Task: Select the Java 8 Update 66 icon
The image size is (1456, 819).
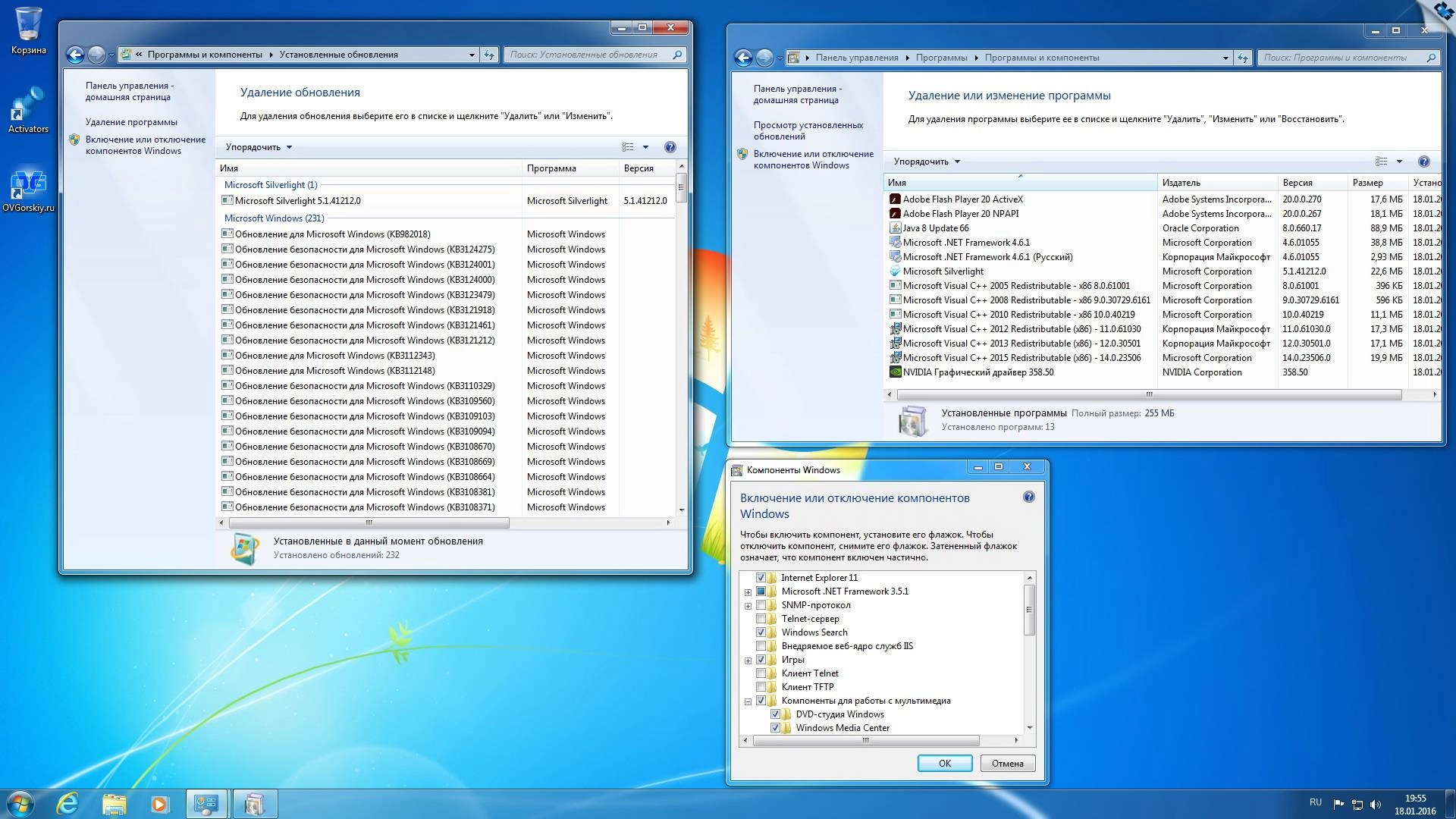Action: click(895, 228)
